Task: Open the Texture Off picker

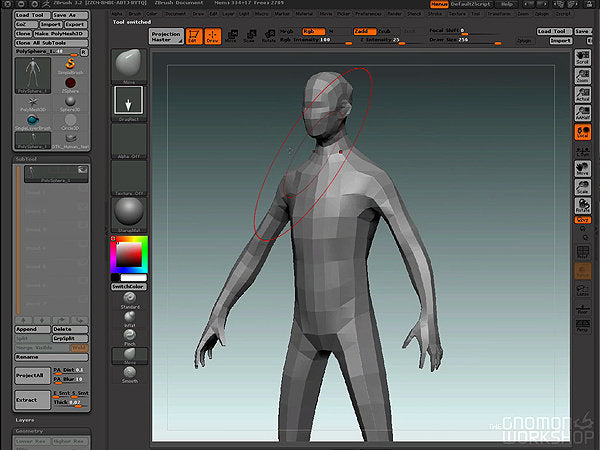Action: pyautogui.click(x=128, y=177)
